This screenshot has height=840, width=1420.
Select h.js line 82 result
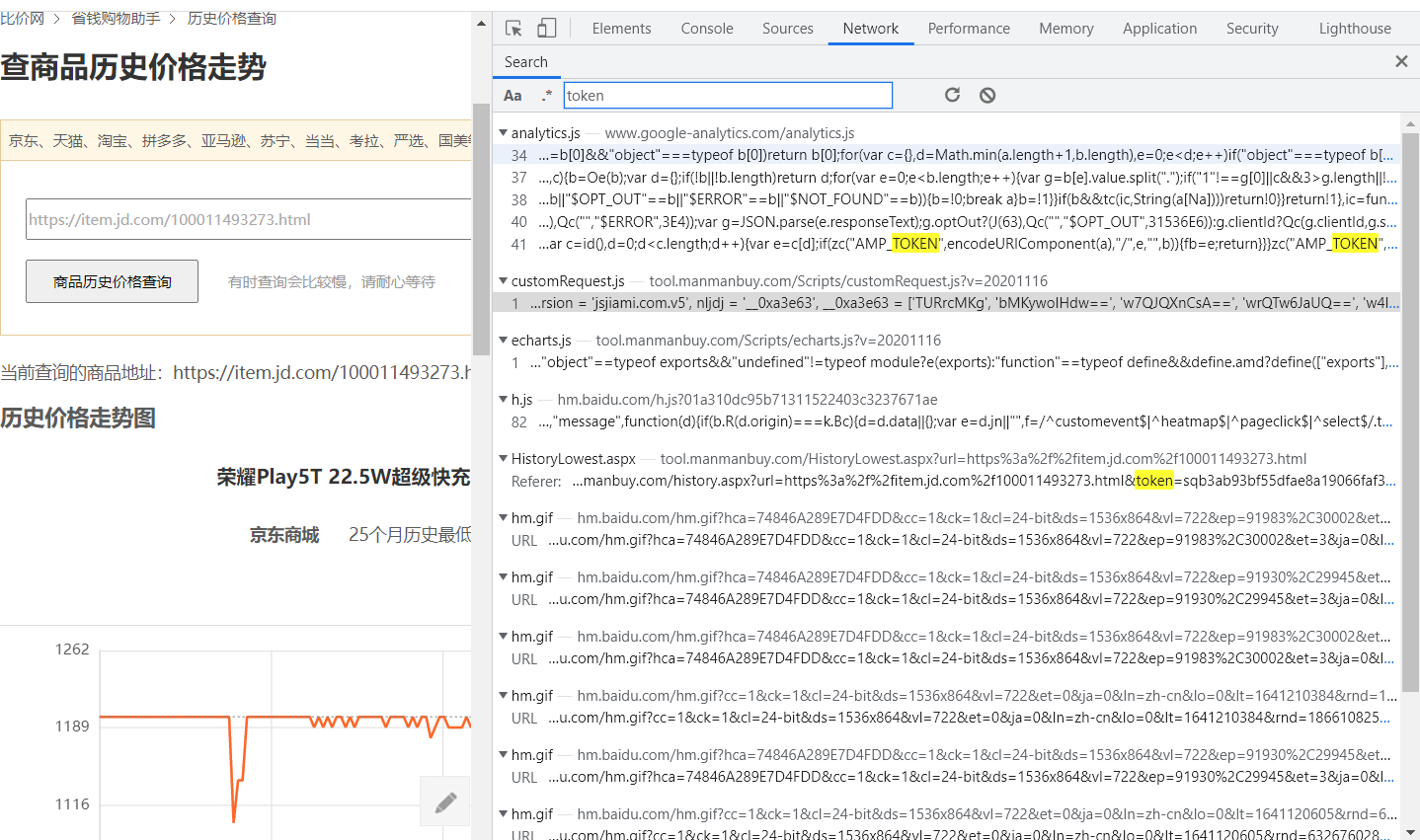coord(946,421)
